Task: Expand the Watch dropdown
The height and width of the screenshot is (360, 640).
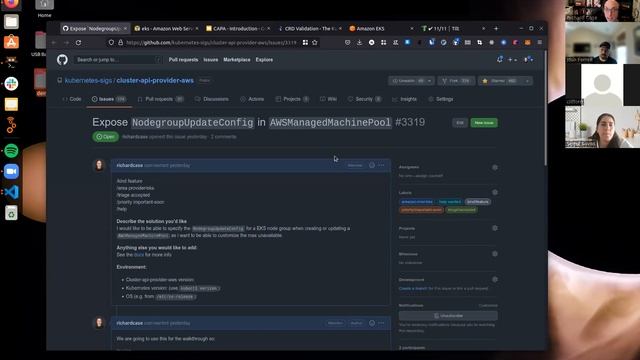Action: click(429, 81)
